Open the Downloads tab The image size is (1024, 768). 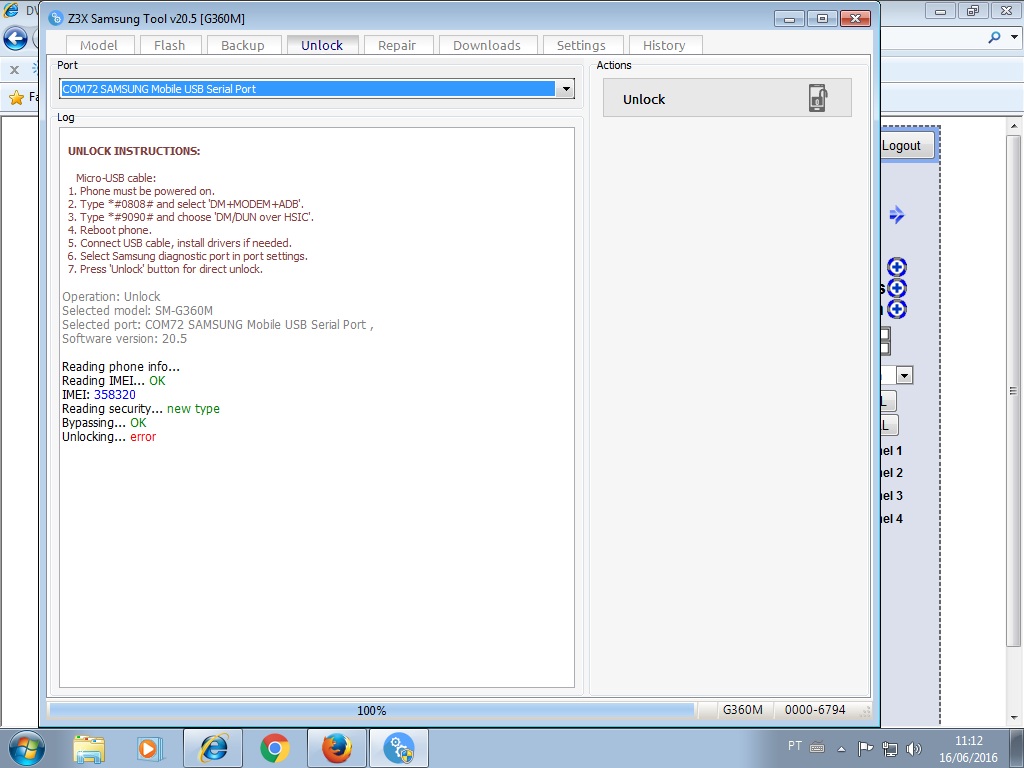click(487, 45)
